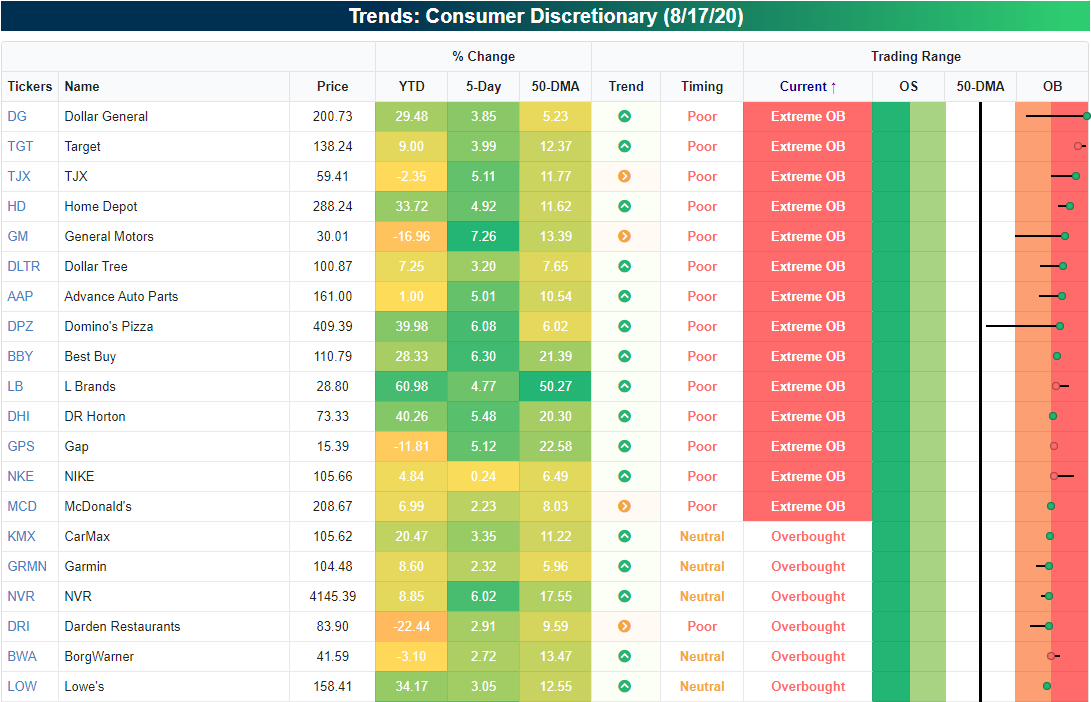Click the Tickers column header
The image size is (1091, 702).
(29, 86)
